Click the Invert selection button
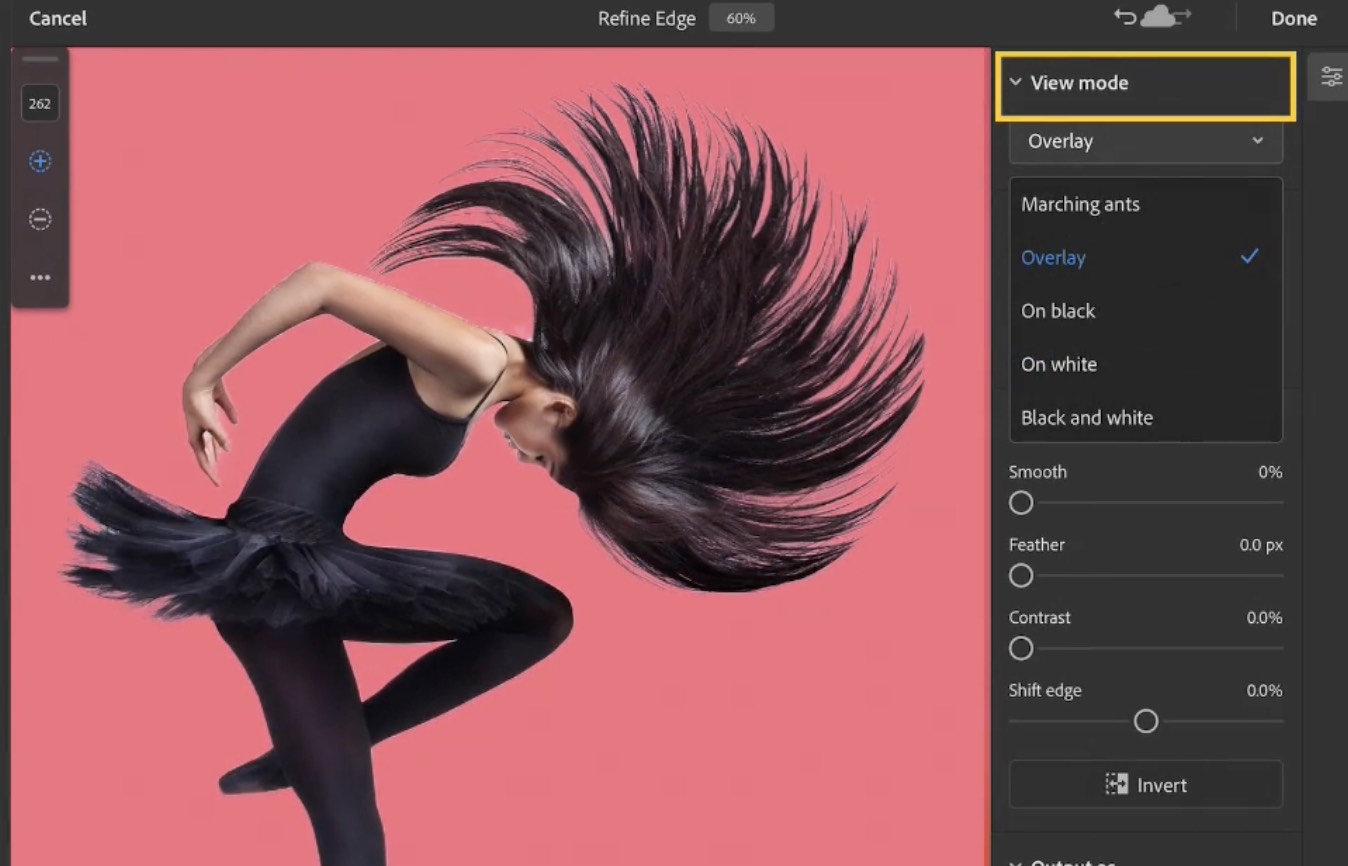 1146,784
